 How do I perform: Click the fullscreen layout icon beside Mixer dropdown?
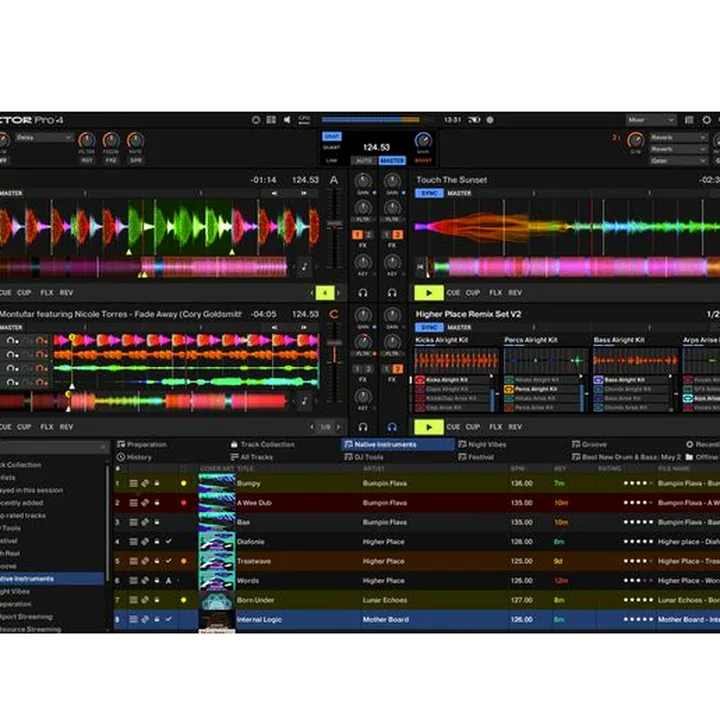(x=689, y=120)
